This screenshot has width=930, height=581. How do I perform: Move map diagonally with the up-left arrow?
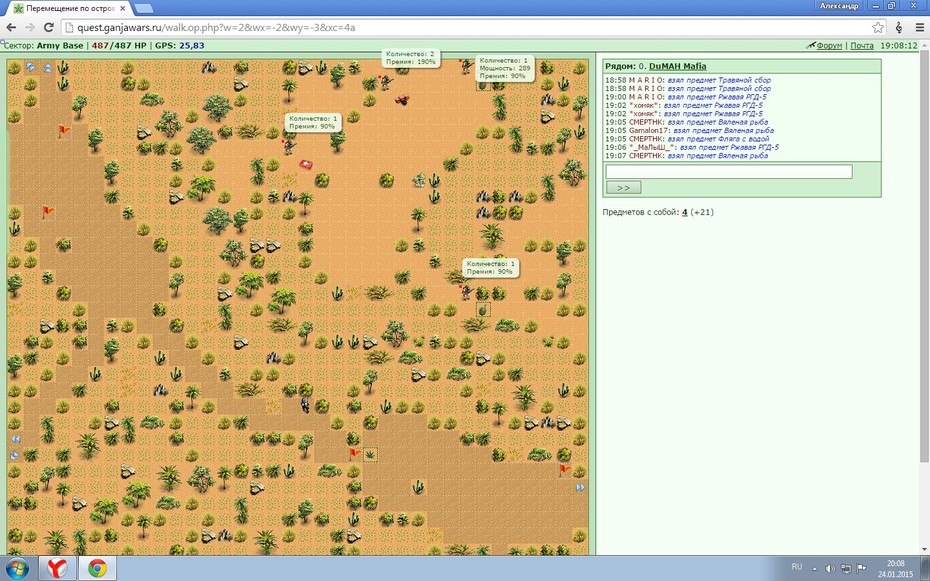click(x=30, y=67)
